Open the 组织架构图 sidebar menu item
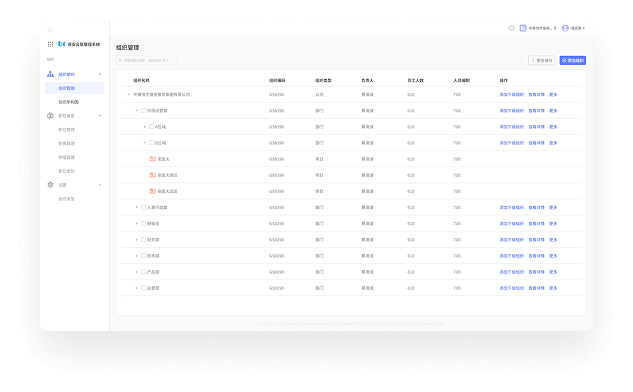The image size is (633, 392). point(69,102)
